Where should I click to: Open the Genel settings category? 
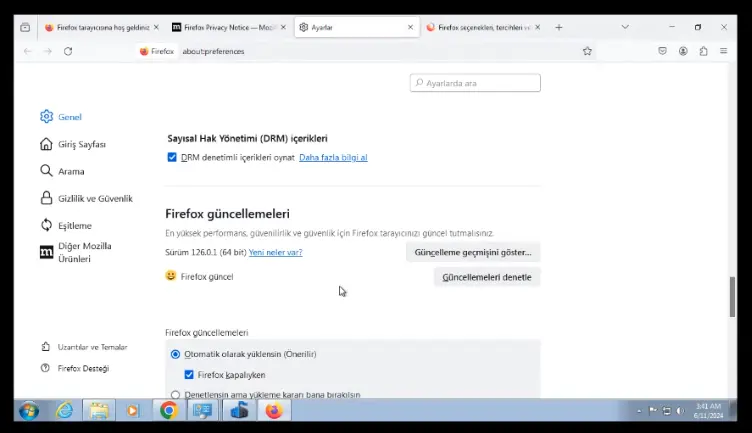[x=61, y=117]
